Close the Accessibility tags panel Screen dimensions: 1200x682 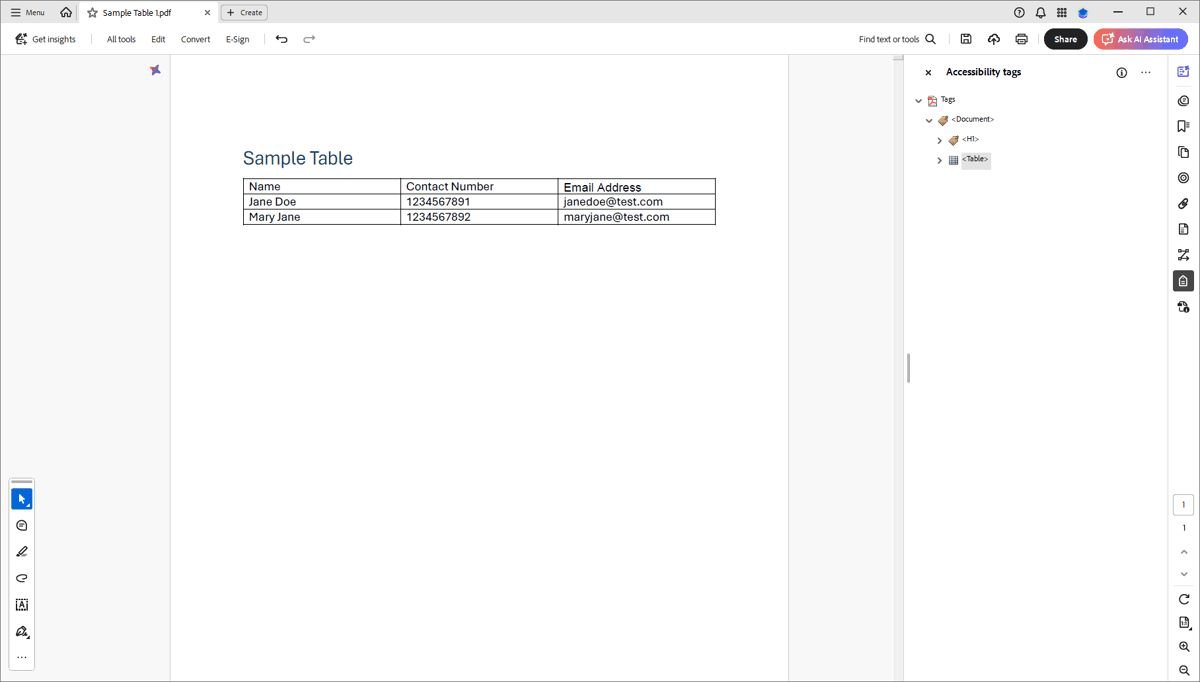[928, 72]
